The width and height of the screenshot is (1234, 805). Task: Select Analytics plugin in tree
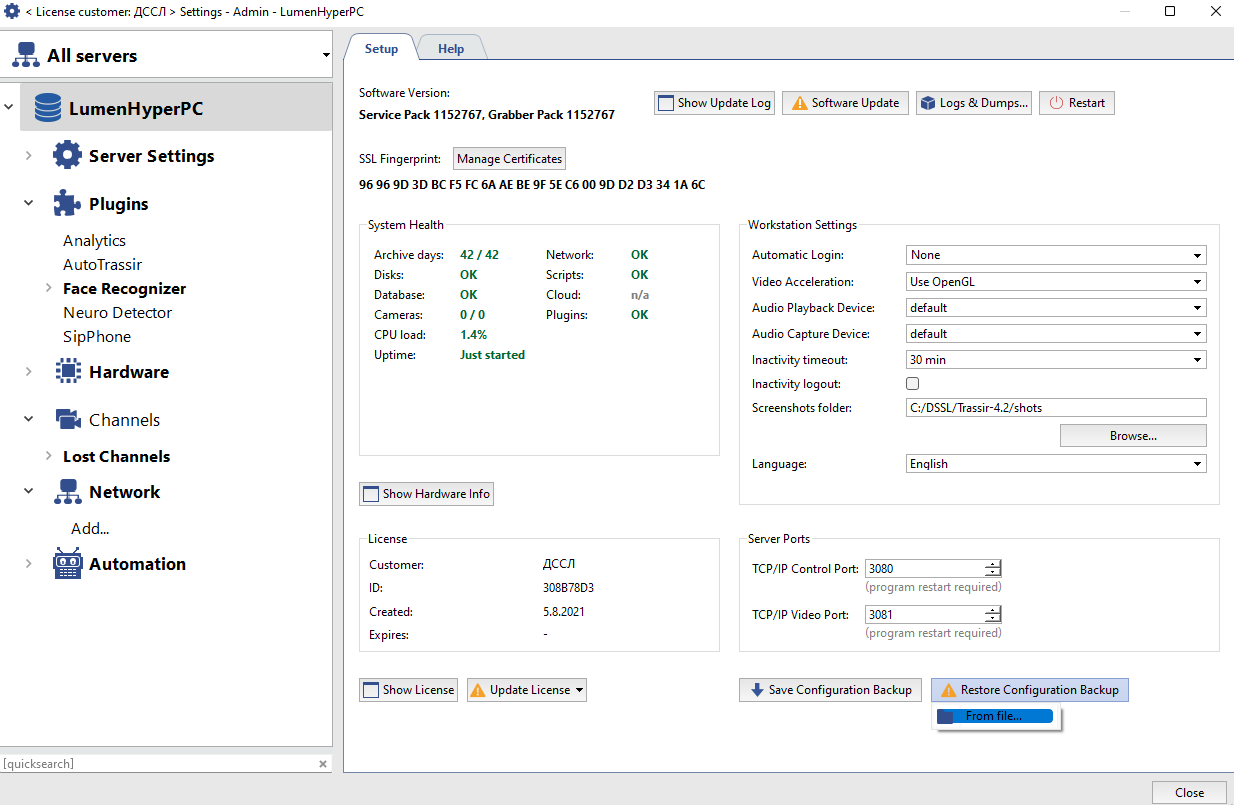coord(94,240)
